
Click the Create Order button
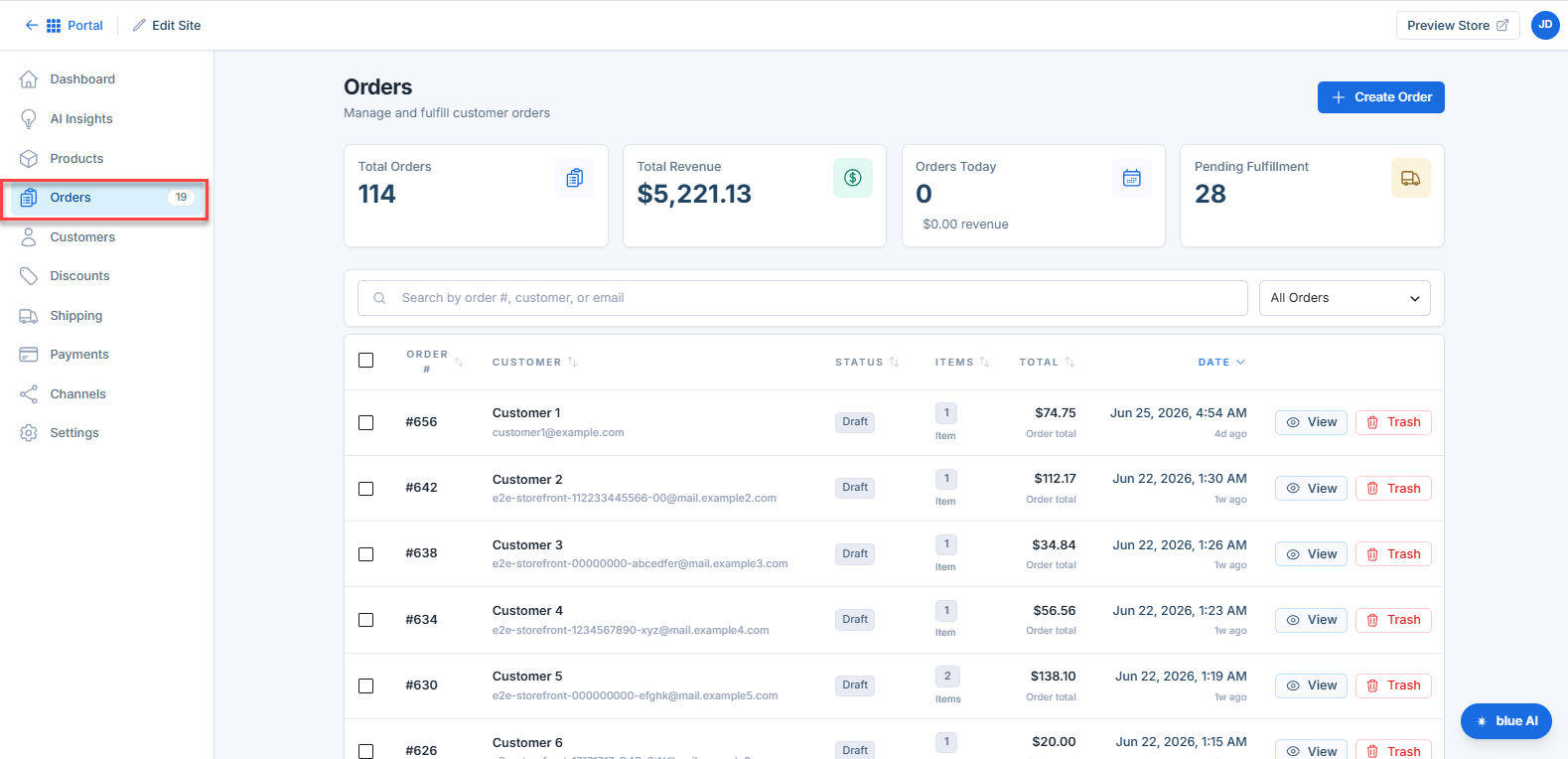coord(1380,97)
